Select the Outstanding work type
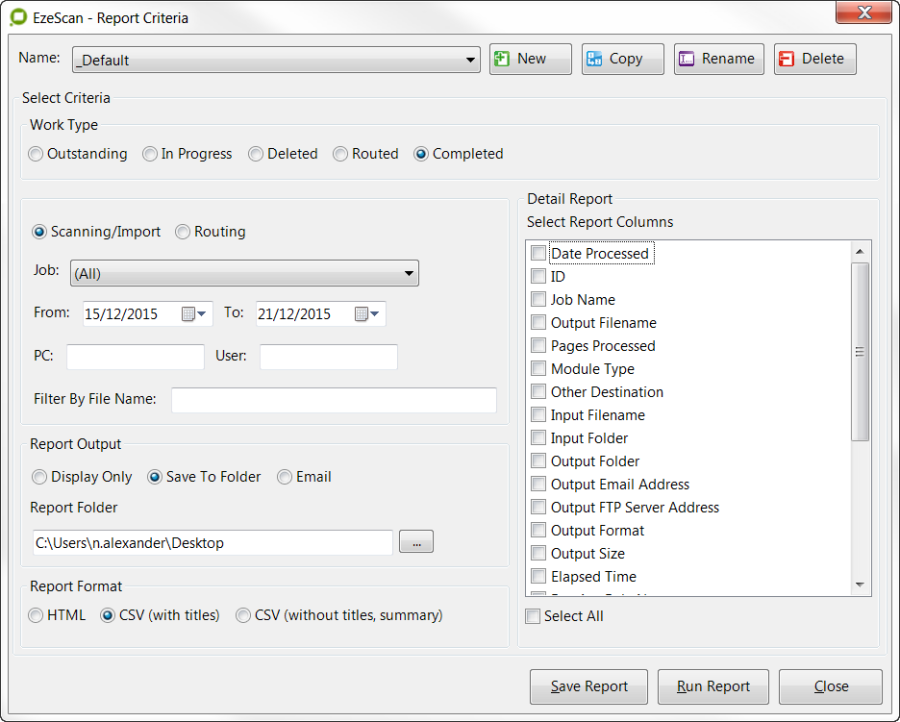Image resolution: width=900 pixels, height=722 pixels. click(36, 154)
